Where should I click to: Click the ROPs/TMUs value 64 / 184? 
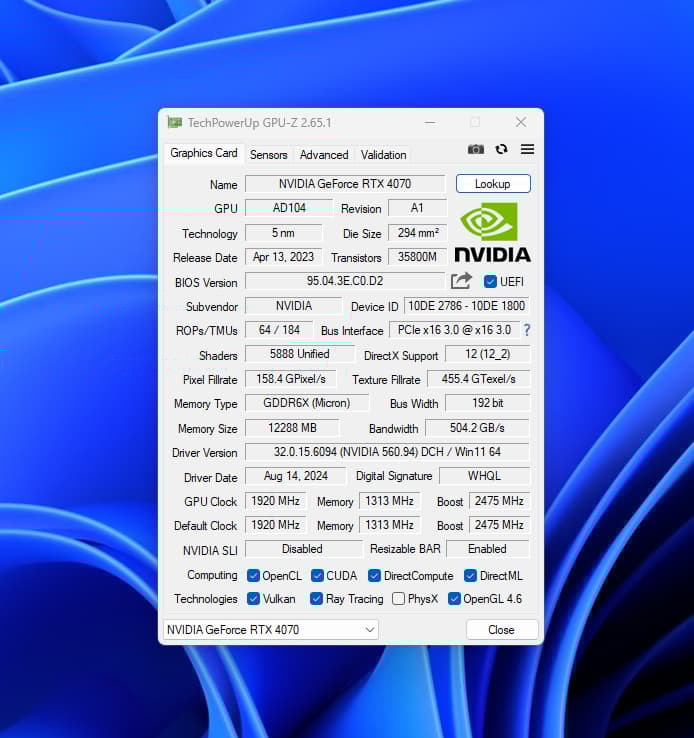[279, 330]
